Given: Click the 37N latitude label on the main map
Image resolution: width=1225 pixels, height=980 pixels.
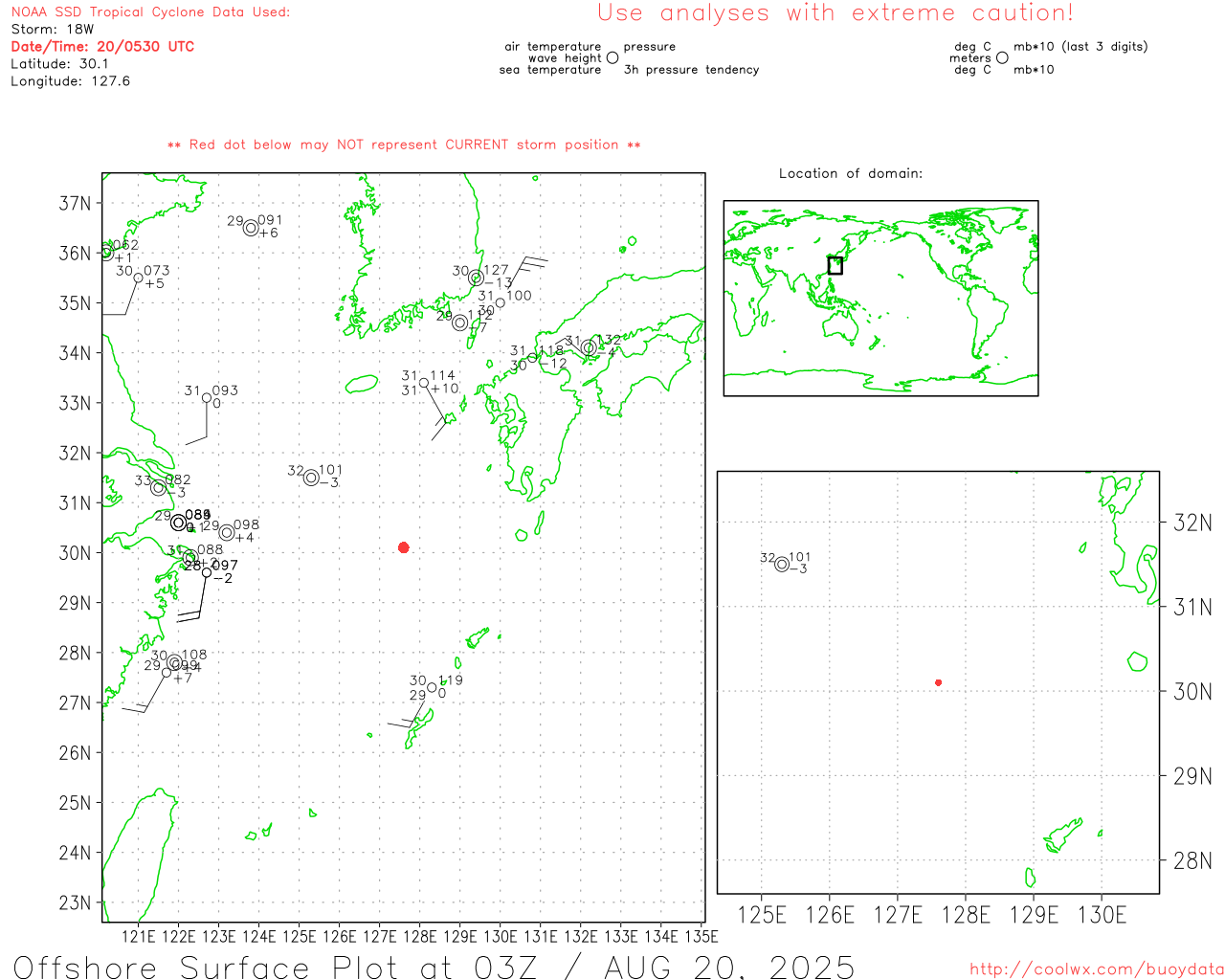Looking at the screenshot, I should click(75, 203).
